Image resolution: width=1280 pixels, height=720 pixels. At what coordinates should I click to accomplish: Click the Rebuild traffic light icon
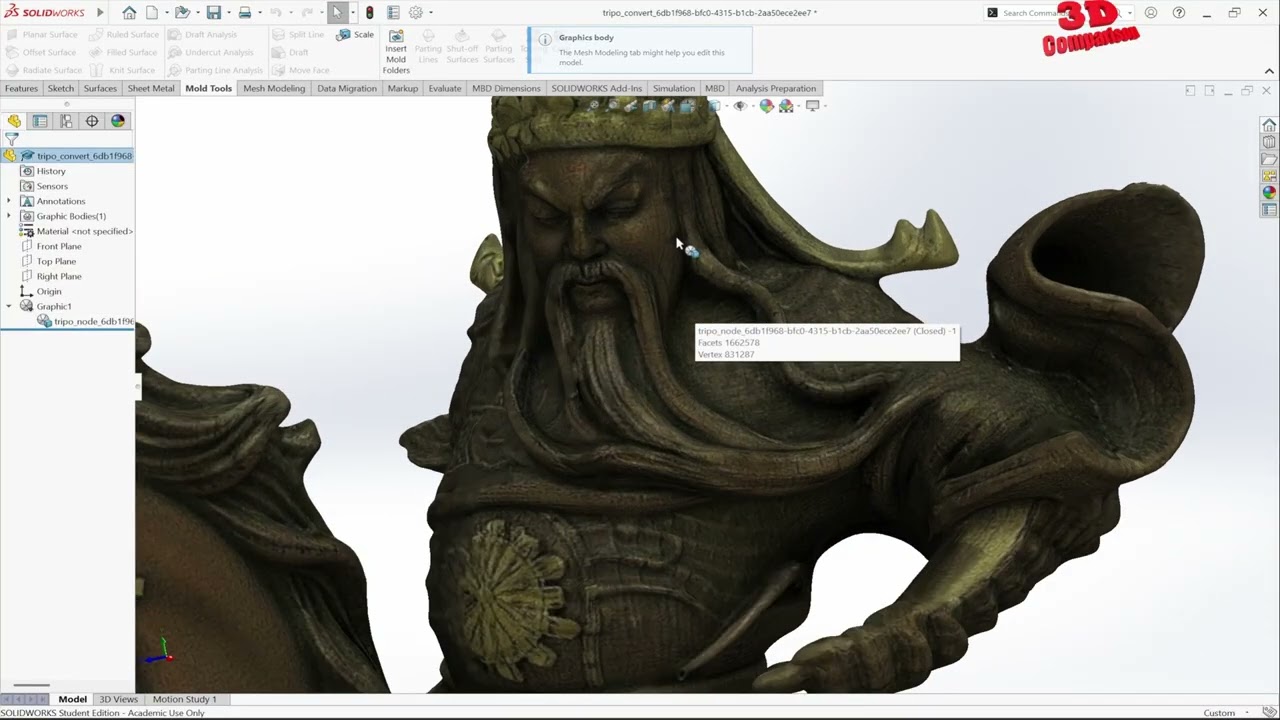(x=370, y=13)
